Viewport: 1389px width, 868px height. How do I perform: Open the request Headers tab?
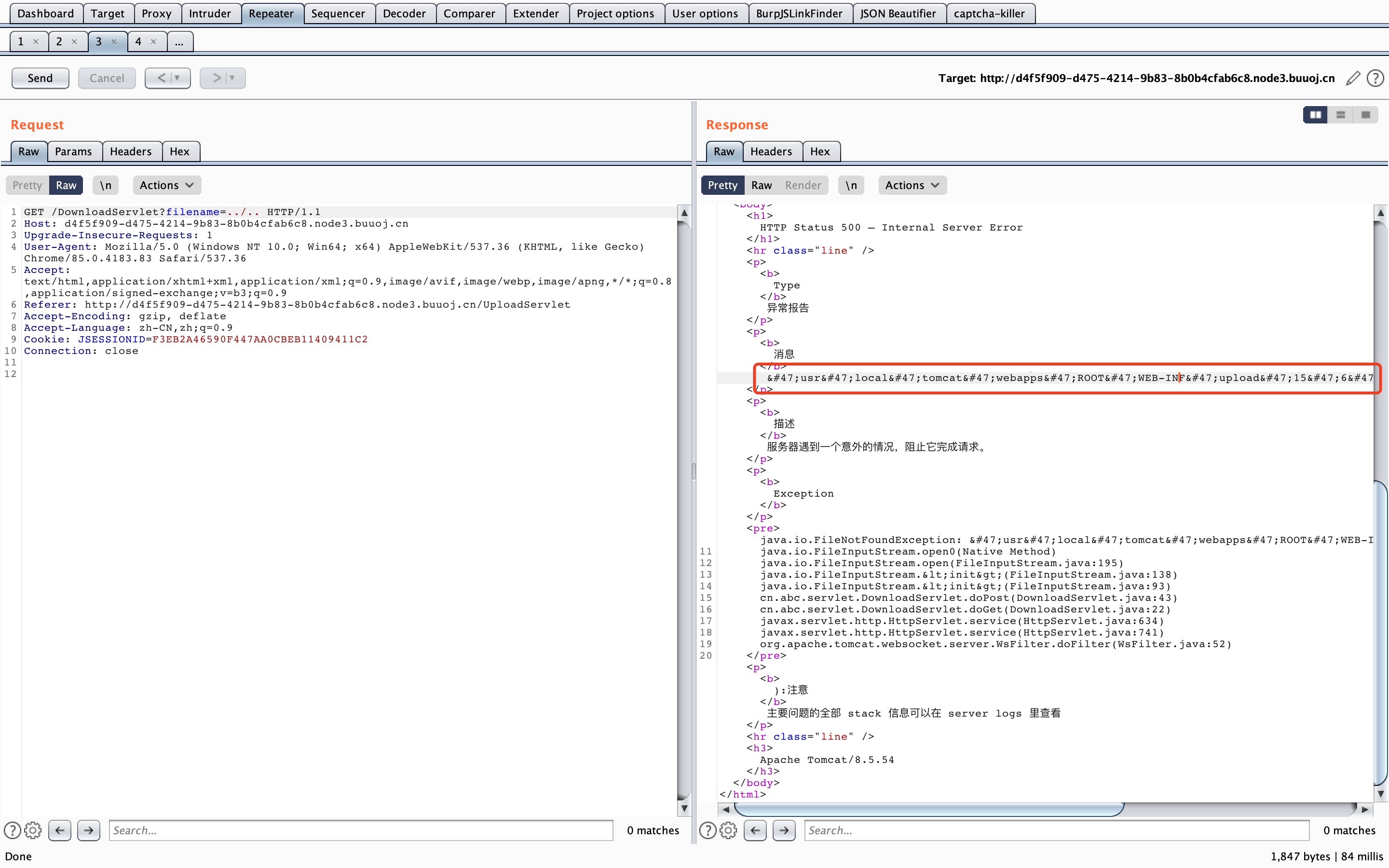pos(130,151)
